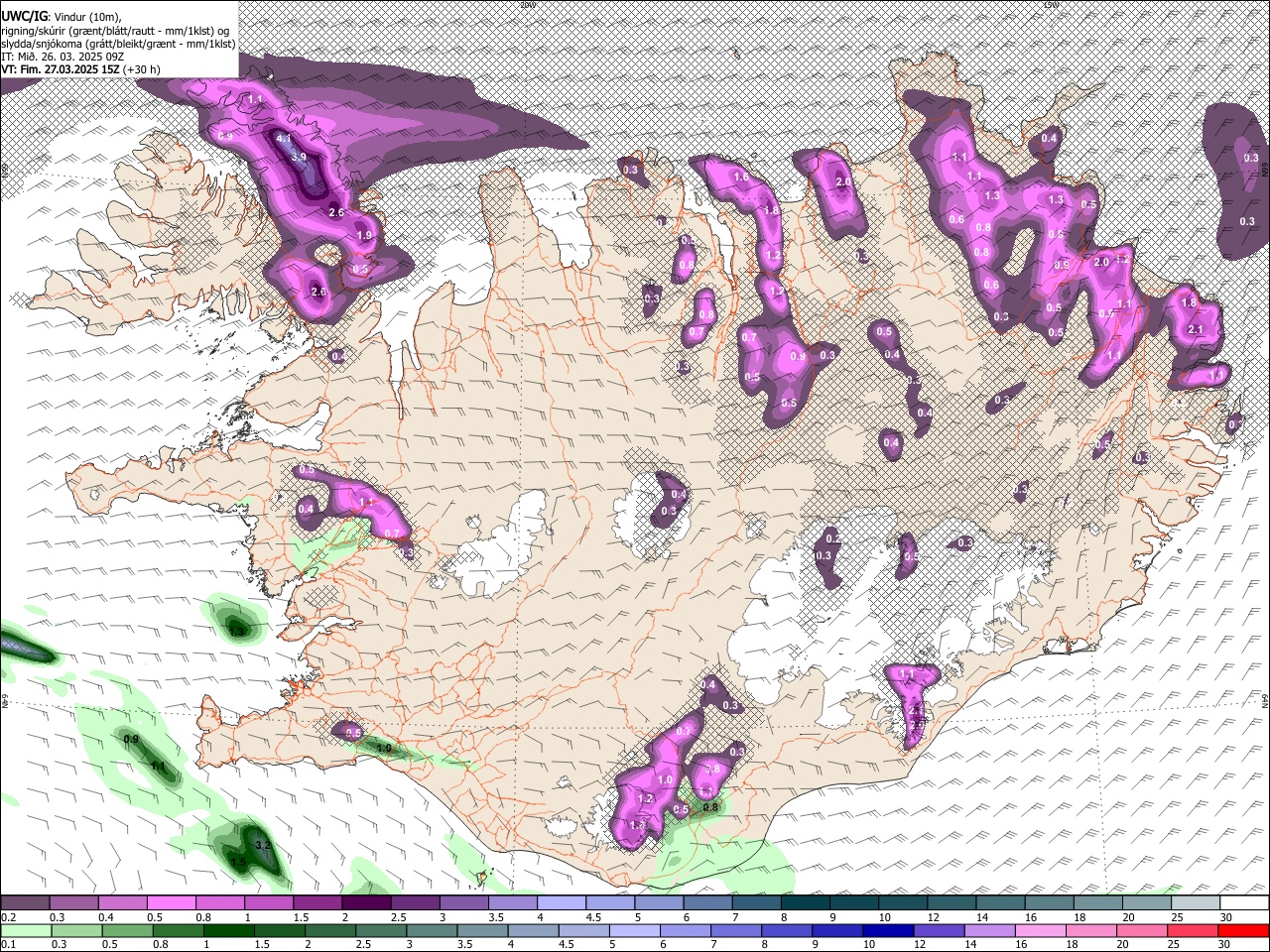This screenshot has width=1270, height=952.
Task: Click the upper legend swatch between 0.2 and 0.3
Action: (x=25, y=902)
